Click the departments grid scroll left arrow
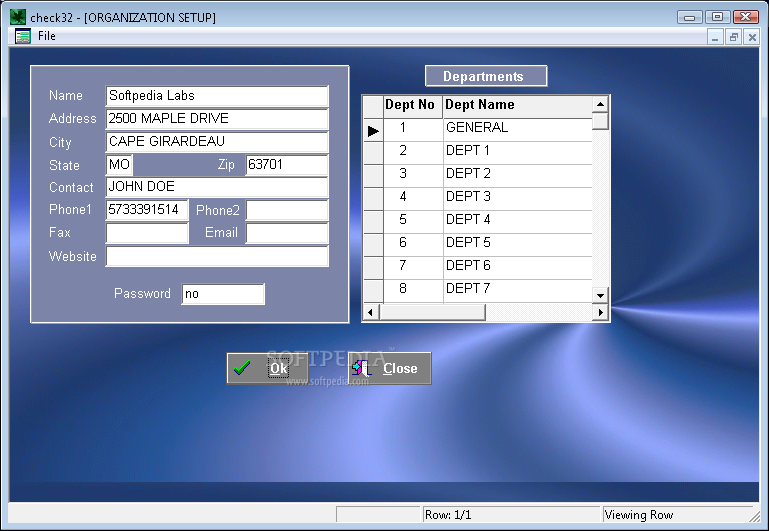The image size is (769, 531). [x=371, y=312]
